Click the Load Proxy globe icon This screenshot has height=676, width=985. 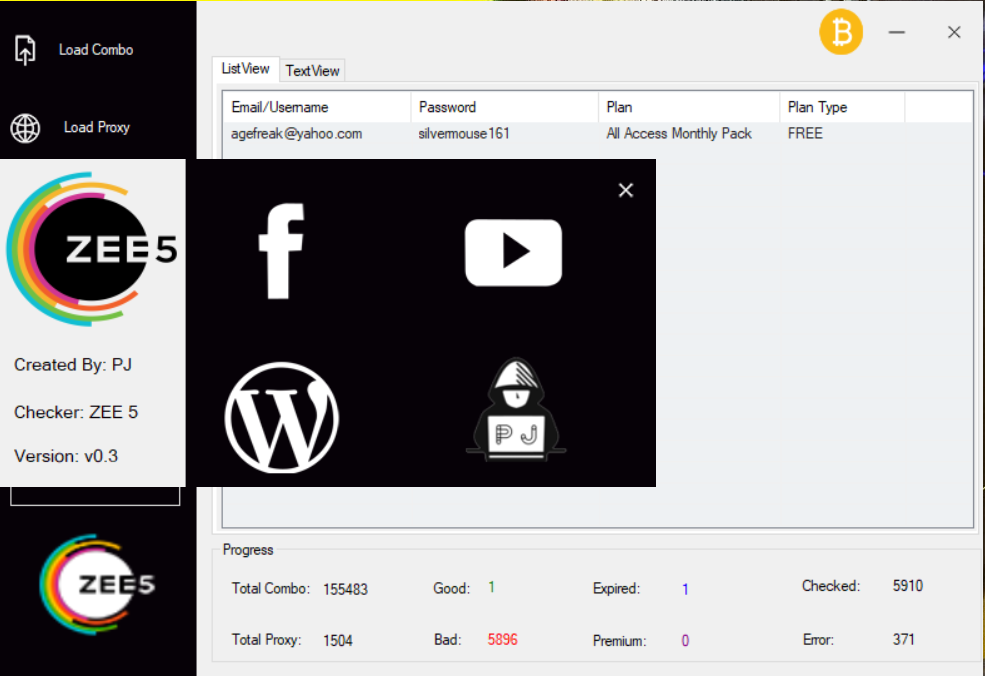pyautogui.click(x=25, y=128)
